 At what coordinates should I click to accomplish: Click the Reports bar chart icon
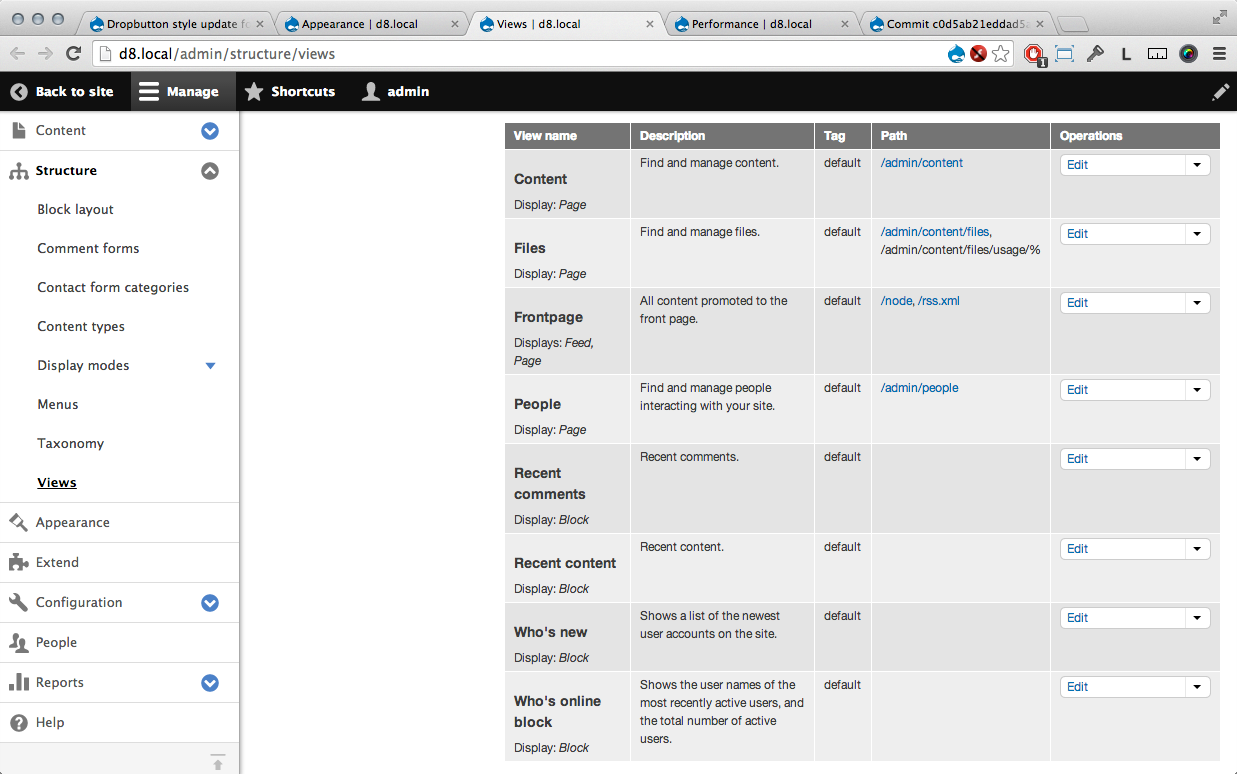[x=18, y=682]
